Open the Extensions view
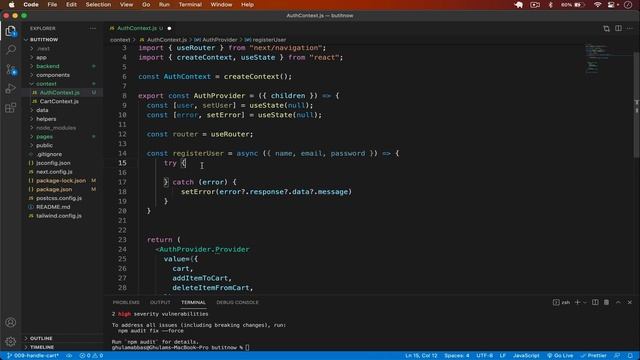Screen dimensions: 640x360 (x=11, y=108)
